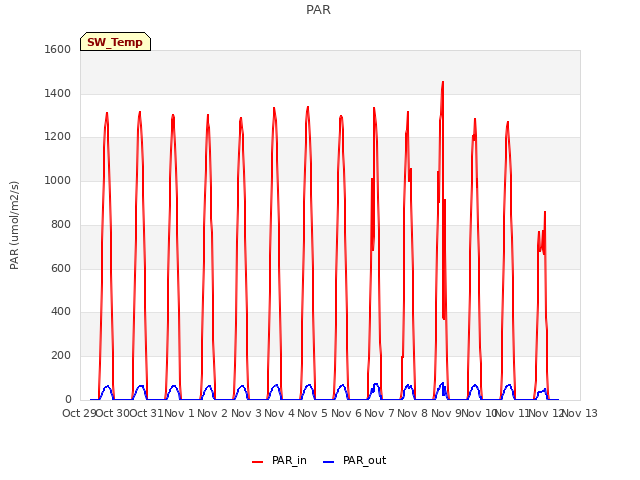Click the Nov 11 x-axis label
Screen dimensions: 640x480
512,413
